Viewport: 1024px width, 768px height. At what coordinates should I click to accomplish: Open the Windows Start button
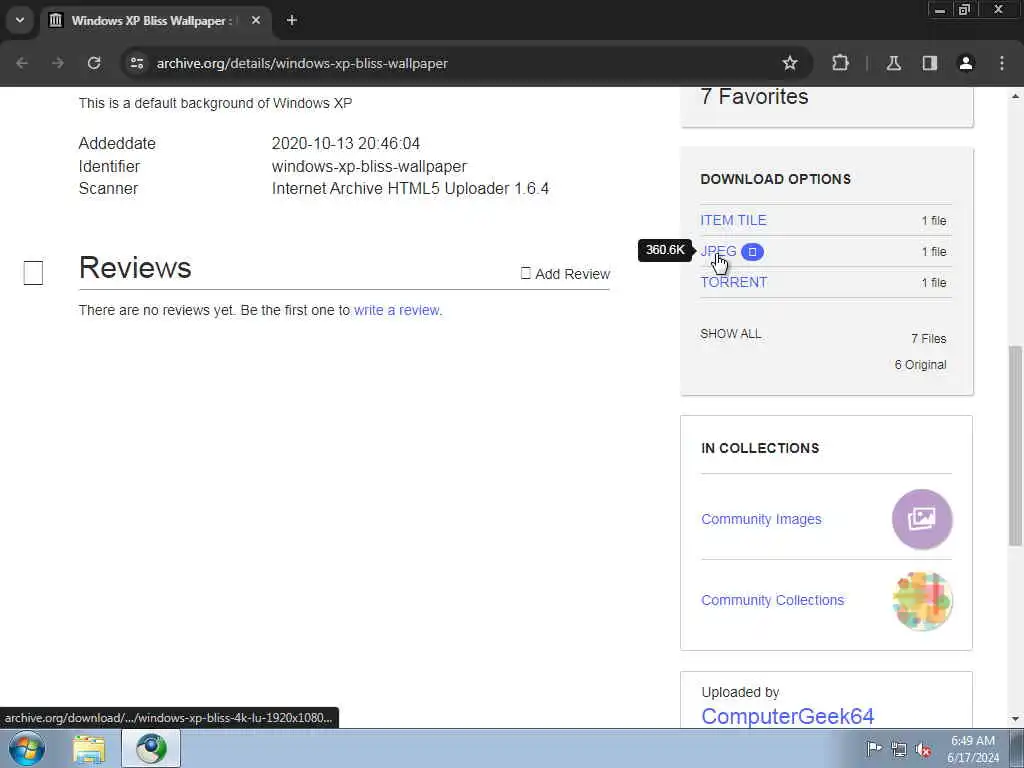click(x=27, y=748)
